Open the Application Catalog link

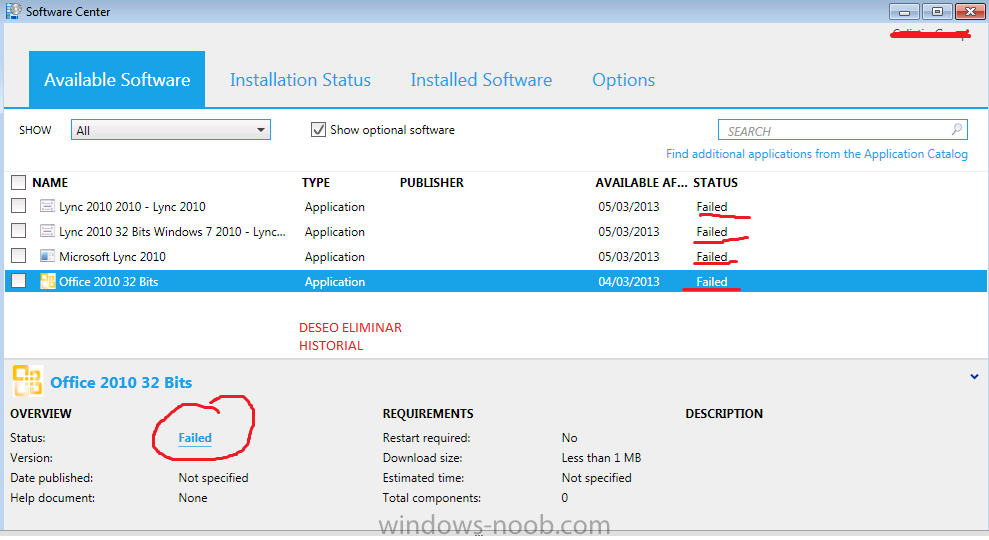[817, 154]
